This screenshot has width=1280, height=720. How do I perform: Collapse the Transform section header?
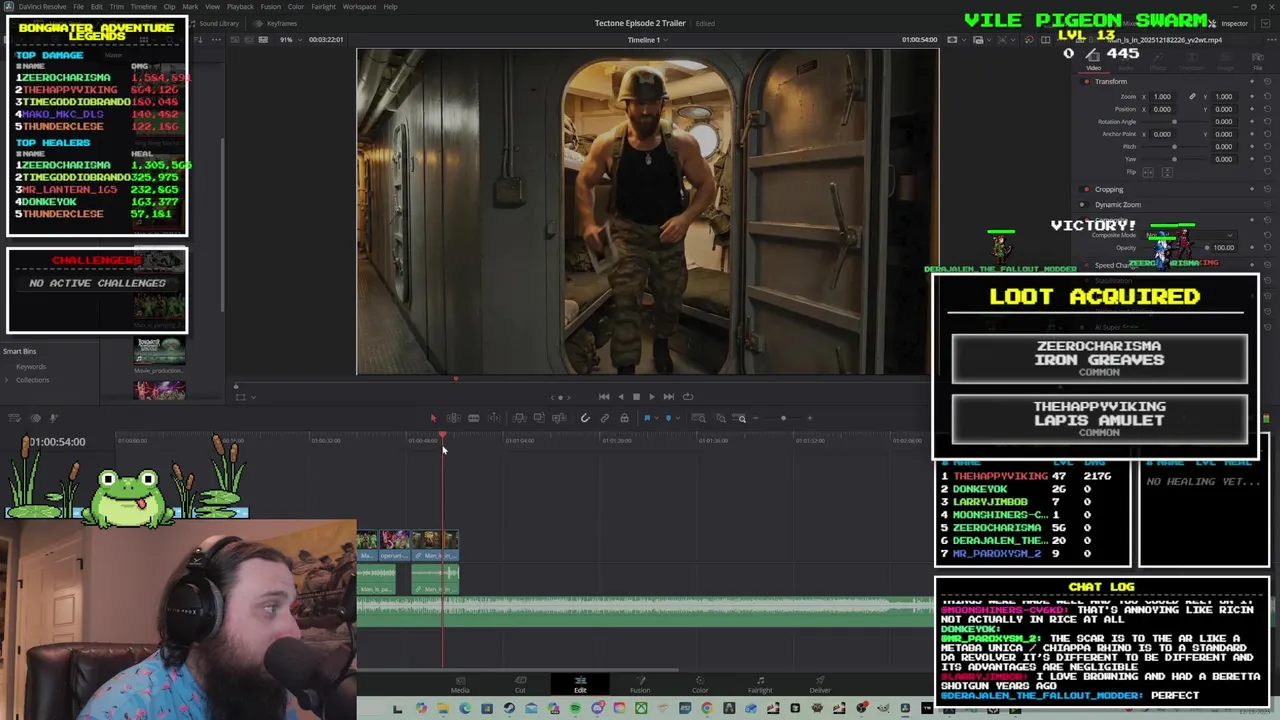pos(1110,82)
